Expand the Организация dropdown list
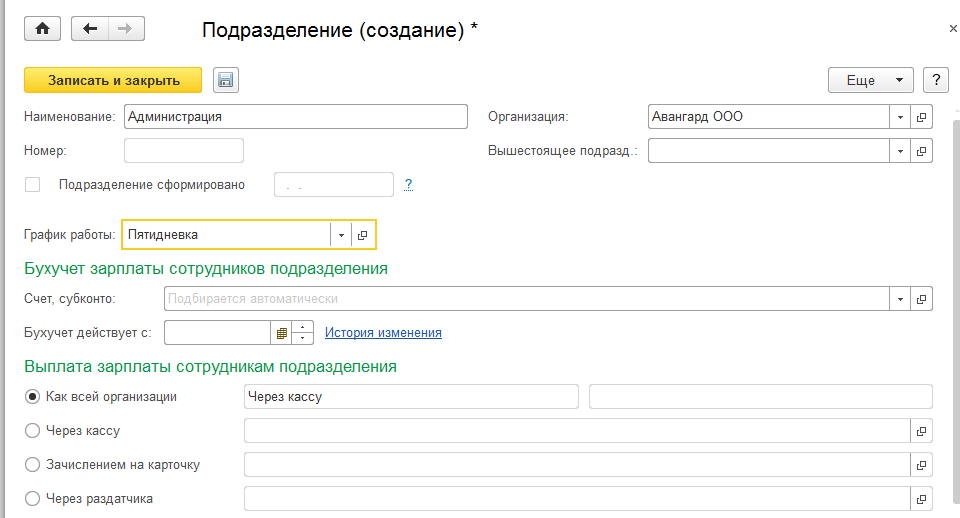 (900, 117)
